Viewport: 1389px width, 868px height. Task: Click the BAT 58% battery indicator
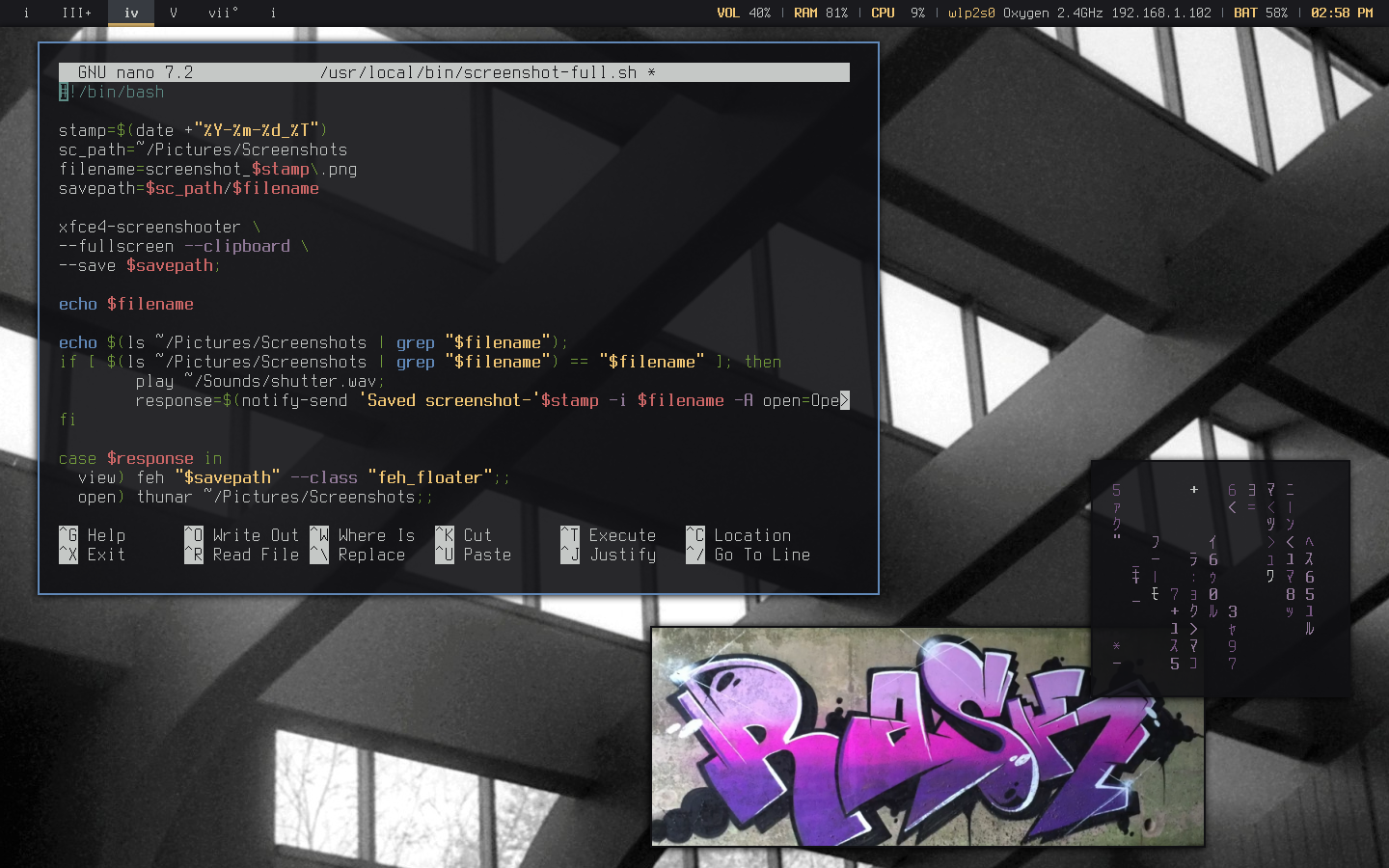(1261, 13)
